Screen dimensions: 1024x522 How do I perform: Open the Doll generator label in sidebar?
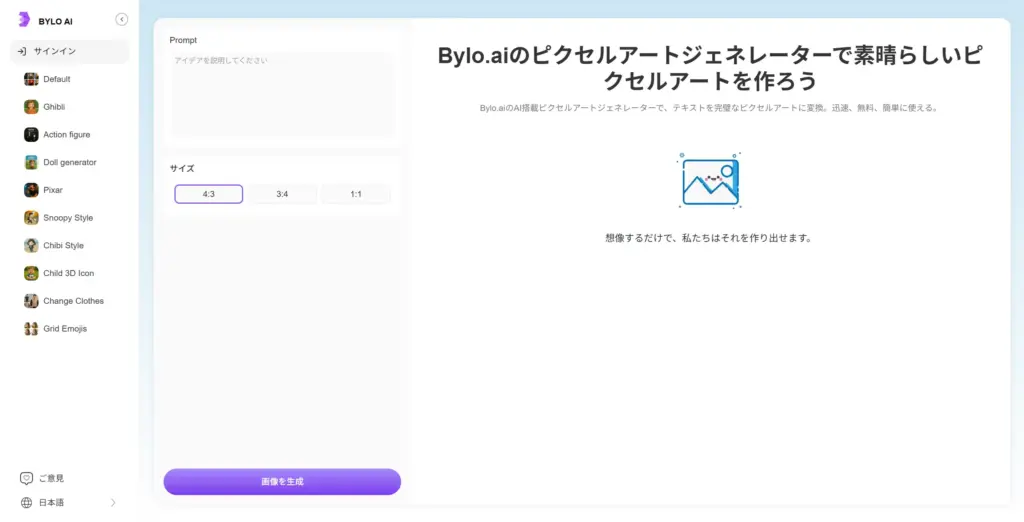click(x=70, y=162)
